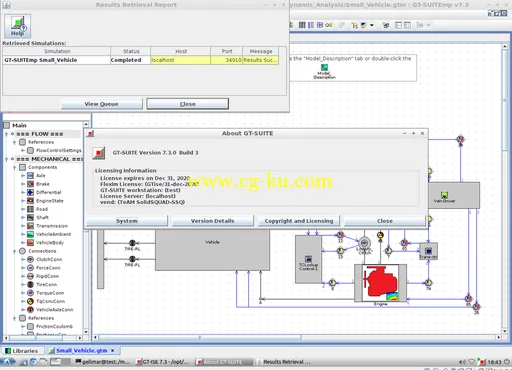Select the Transmission template icon

click(x=30, y=226)
